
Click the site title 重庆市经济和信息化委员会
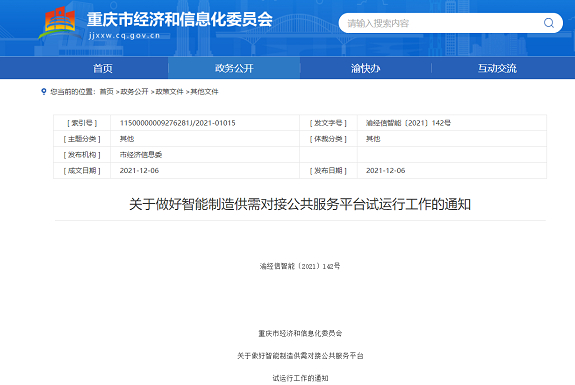point(180,19)
